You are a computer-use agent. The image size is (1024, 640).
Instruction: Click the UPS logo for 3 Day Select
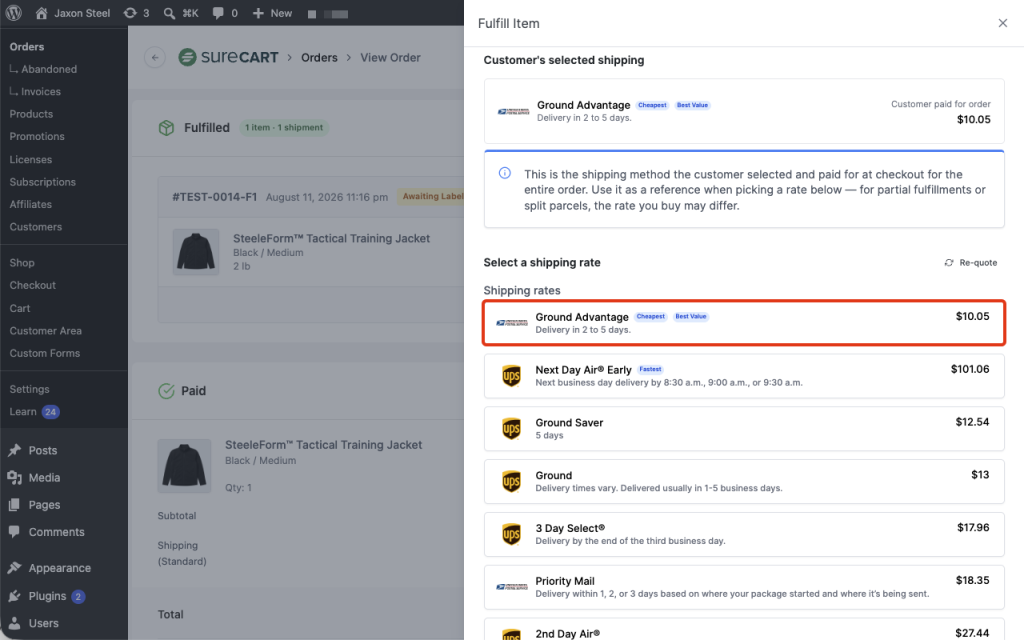[x=511, y=534]
